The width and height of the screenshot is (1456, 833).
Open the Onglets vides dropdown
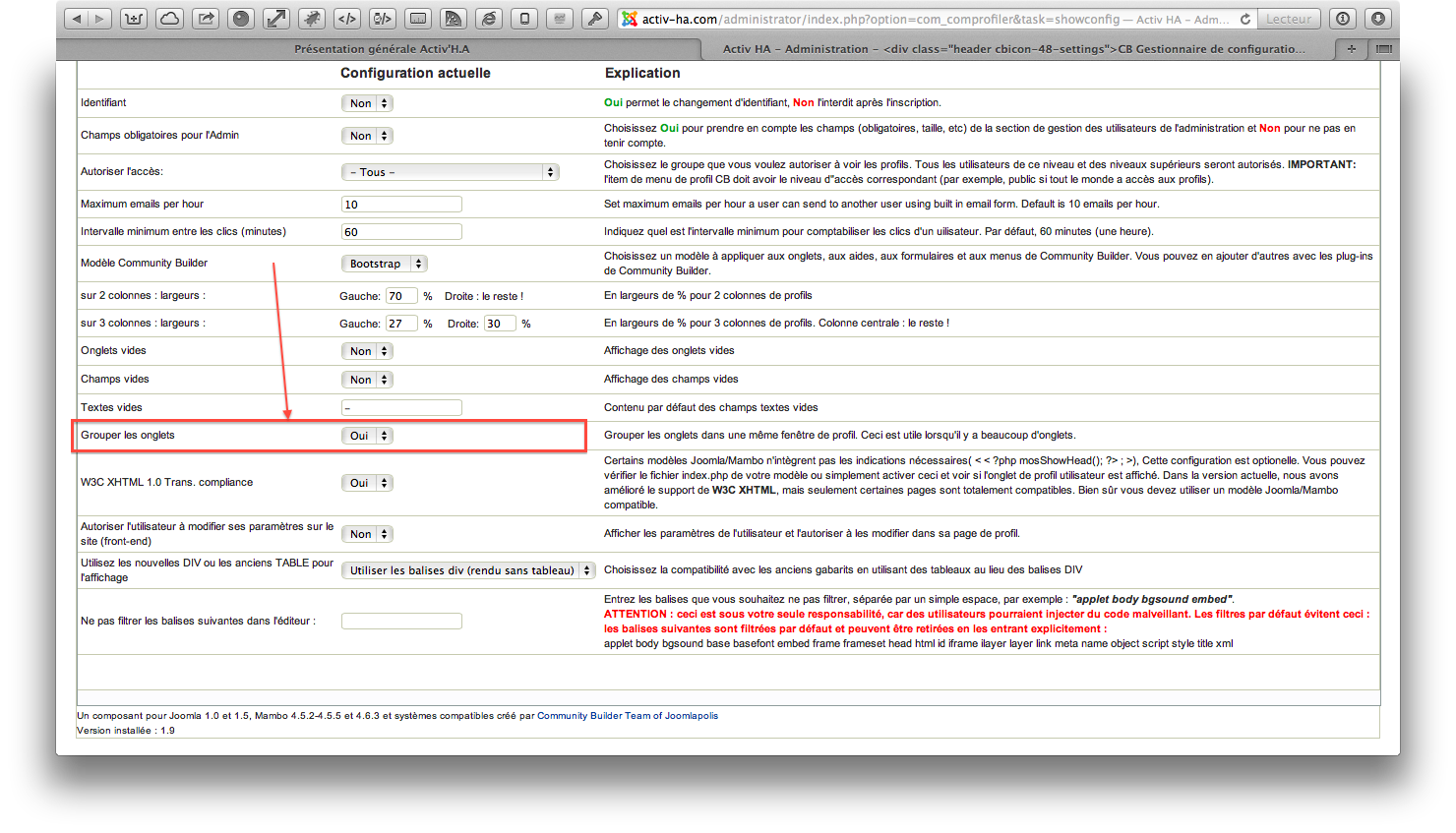point(367,351)
